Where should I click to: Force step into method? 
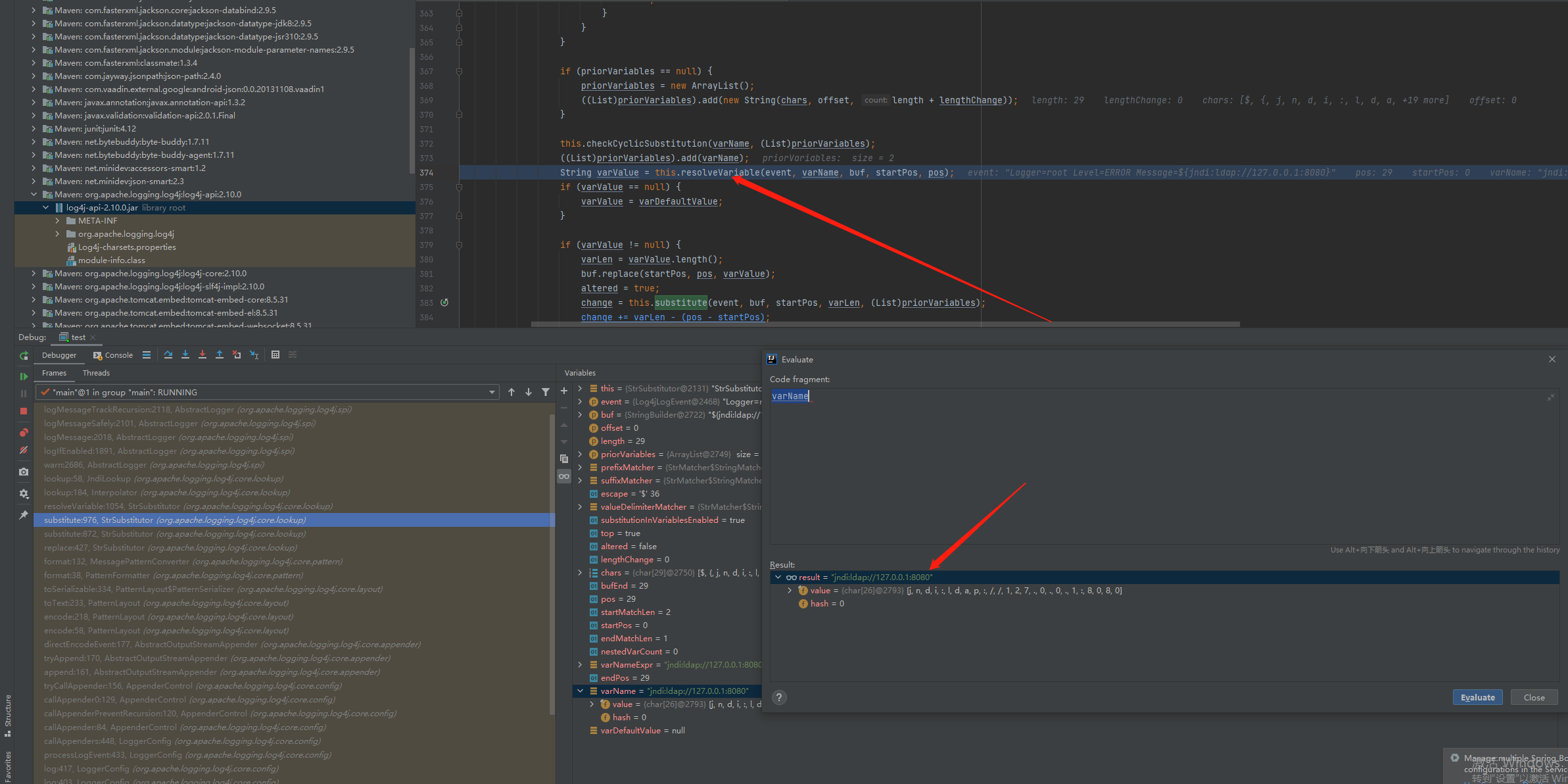coord(202,355)
